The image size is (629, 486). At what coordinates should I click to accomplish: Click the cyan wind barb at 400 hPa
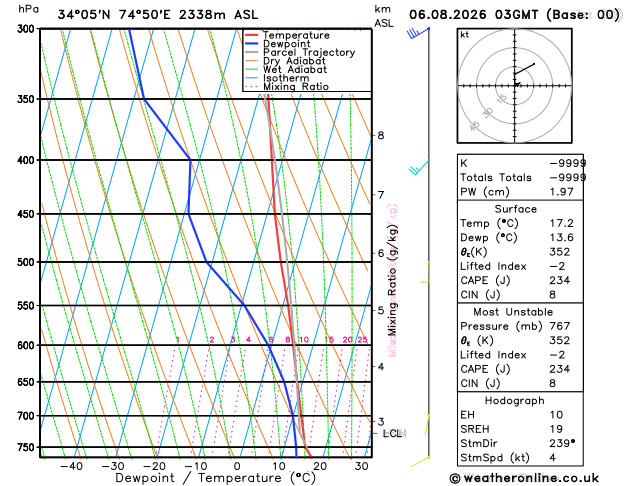(419, 167)
